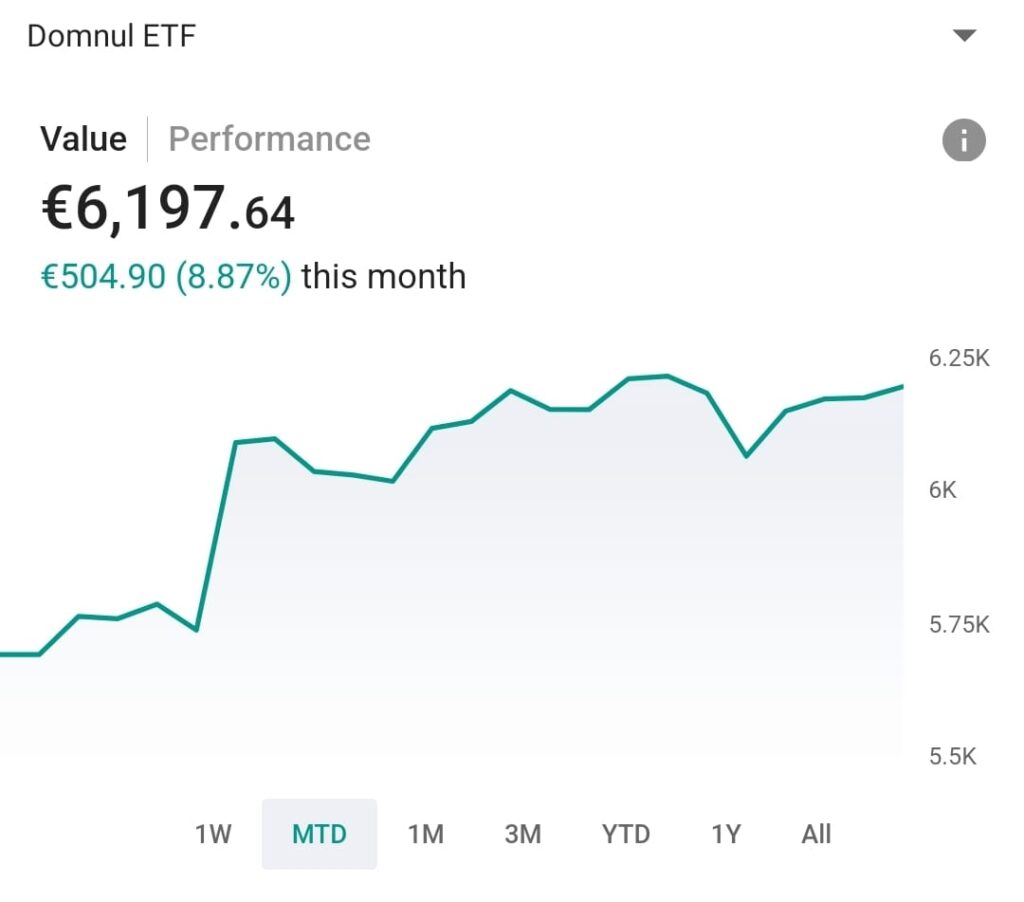The image size is (1024, 902).
Task: Click the Domnul ETF portfolio name
Action: click(x=111, y=36)
